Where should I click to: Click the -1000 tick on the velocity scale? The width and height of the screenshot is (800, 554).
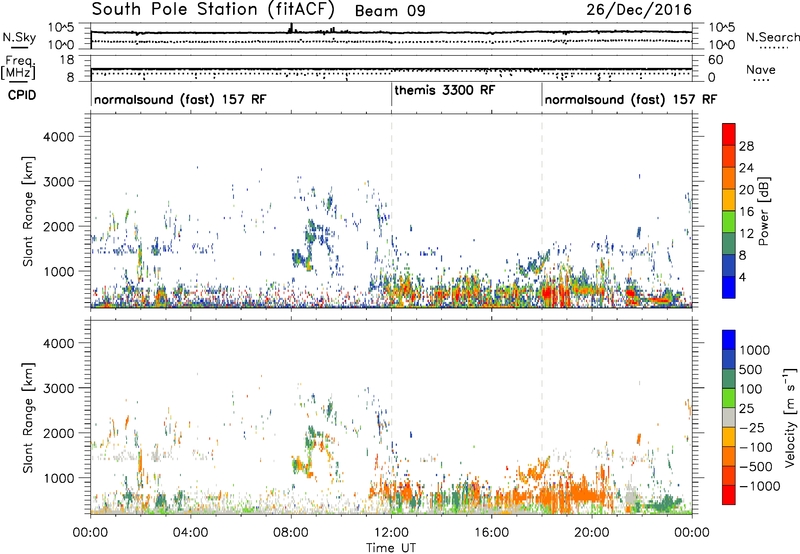pos(760,486)
